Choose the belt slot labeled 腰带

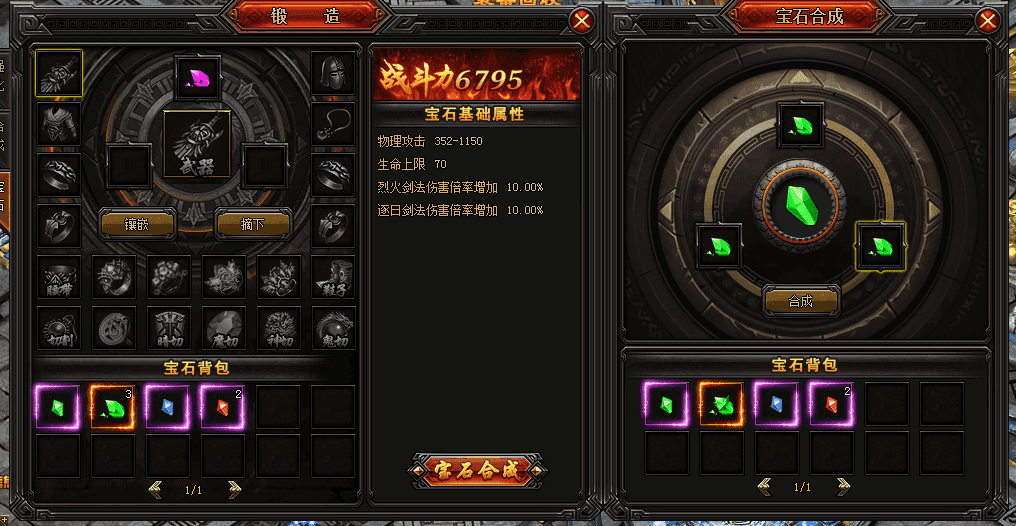click(59, 278)
